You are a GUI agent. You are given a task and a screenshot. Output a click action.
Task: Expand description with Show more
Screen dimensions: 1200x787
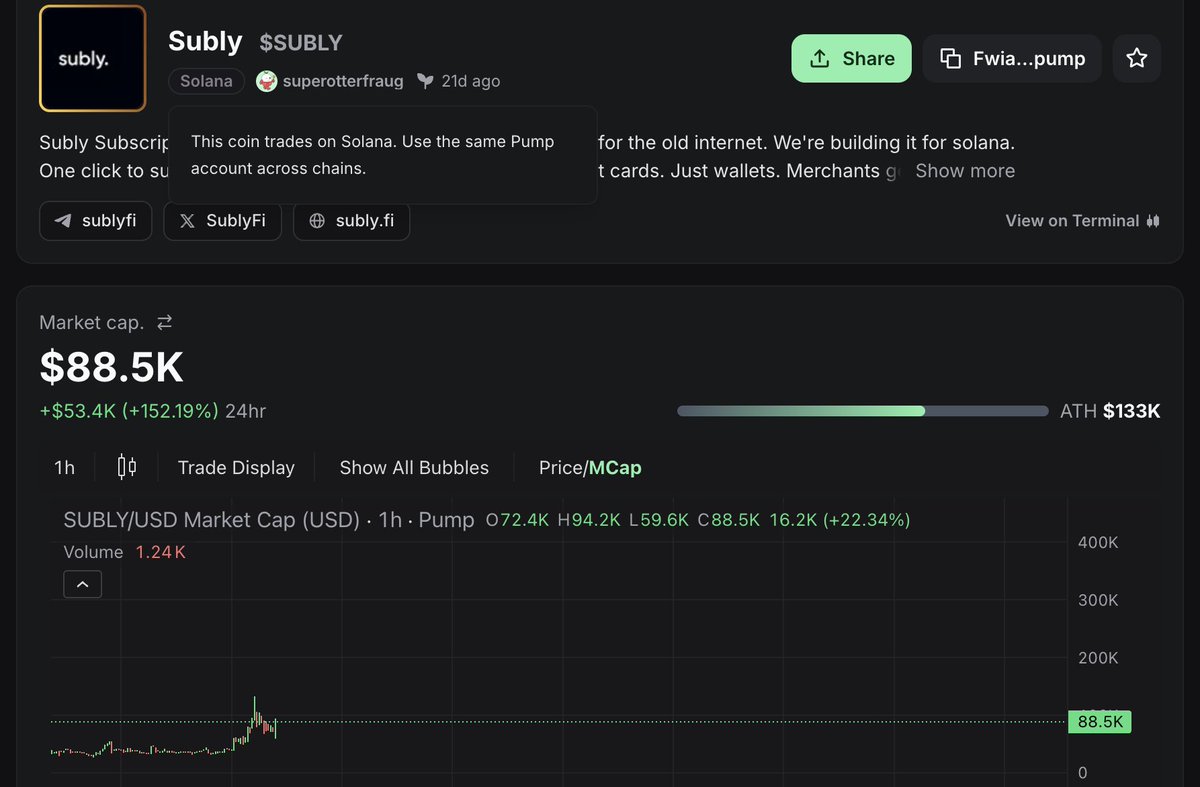pos(965,171)
